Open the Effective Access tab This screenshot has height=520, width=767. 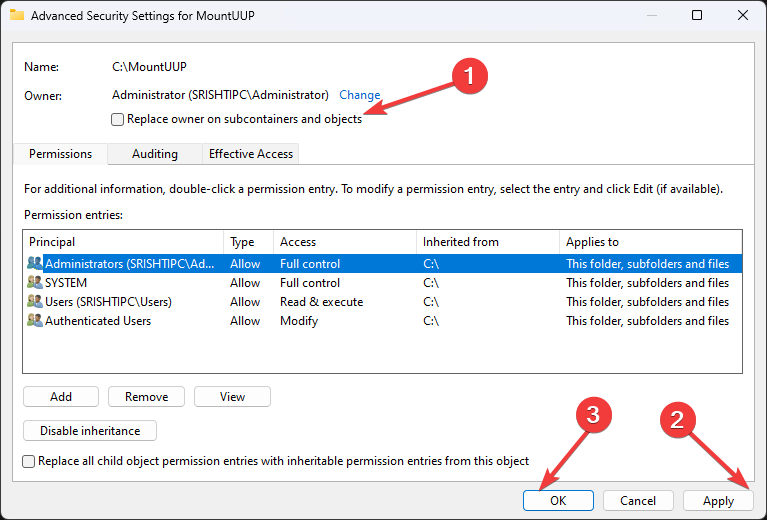pos(250,154)
